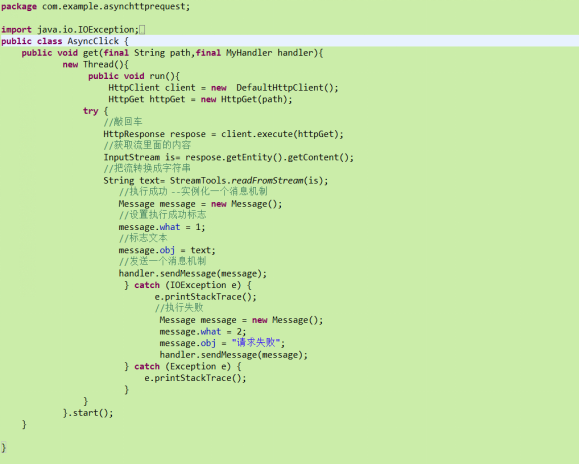This screenshot has height=465, width=580.
Task: Click the 'message.obj = text;' line
Action: click(x=167, y=250)
